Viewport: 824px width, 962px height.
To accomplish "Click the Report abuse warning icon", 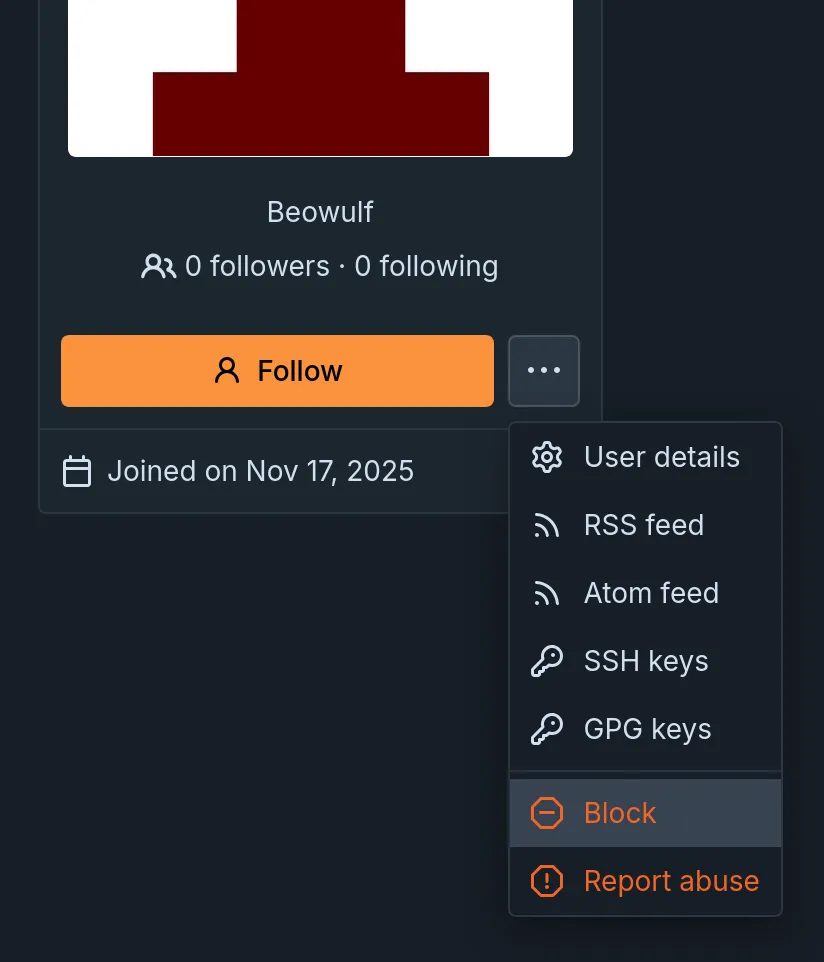I will [x=547, y=881].
